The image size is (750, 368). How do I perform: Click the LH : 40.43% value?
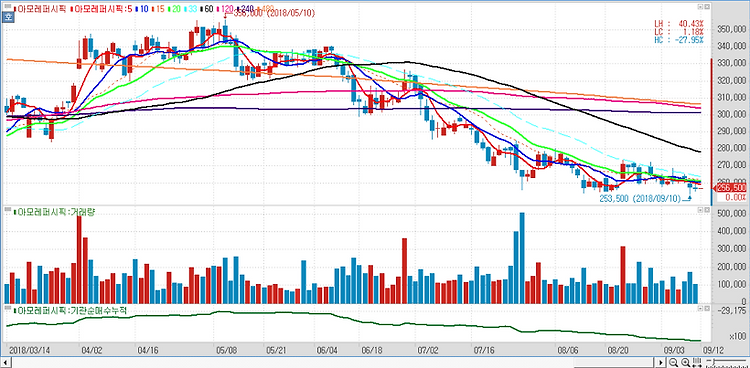tap(679, 23)
